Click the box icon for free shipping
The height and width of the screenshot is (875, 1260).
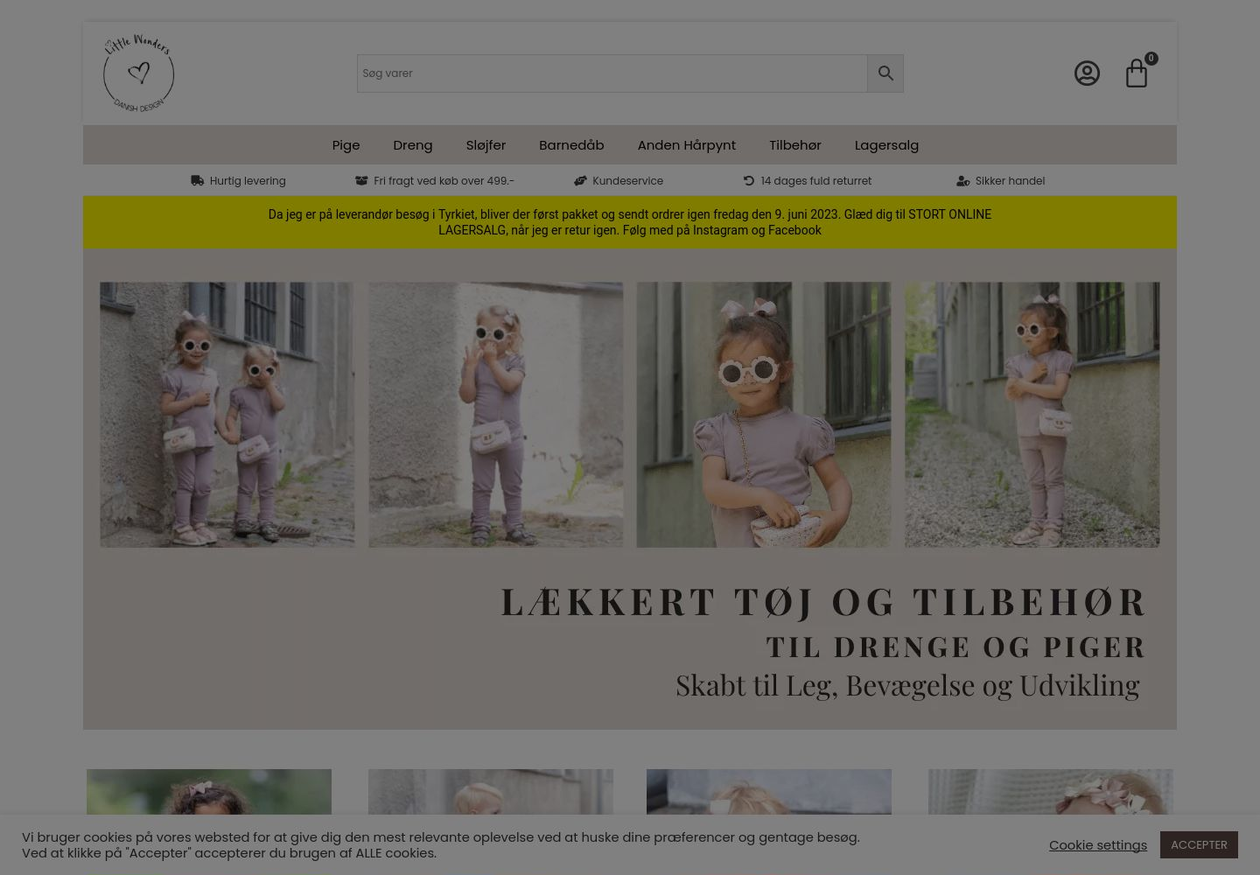tap(361, 181)
